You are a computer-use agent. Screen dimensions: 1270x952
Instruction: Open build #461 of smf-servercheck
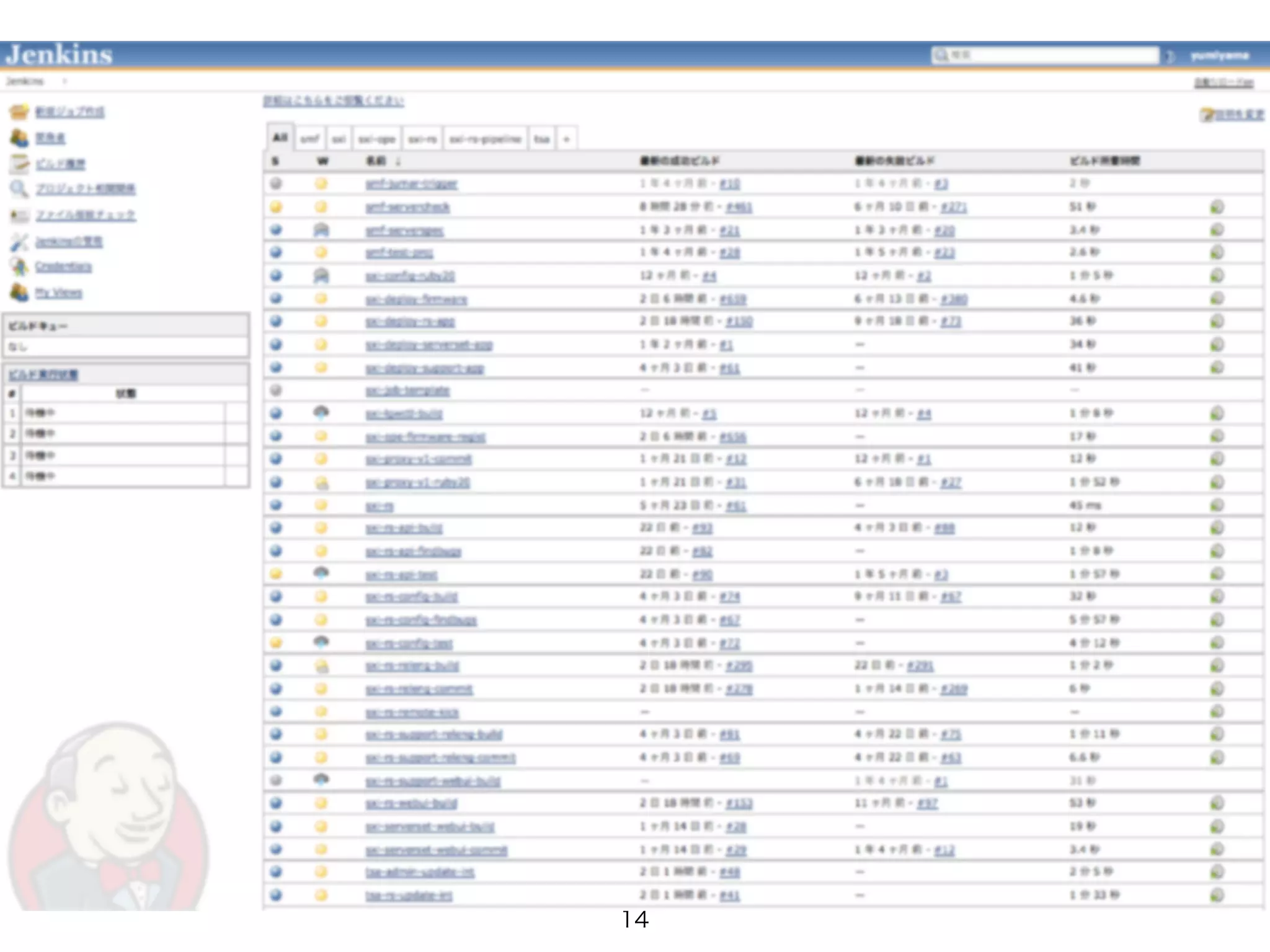point(739,207)
